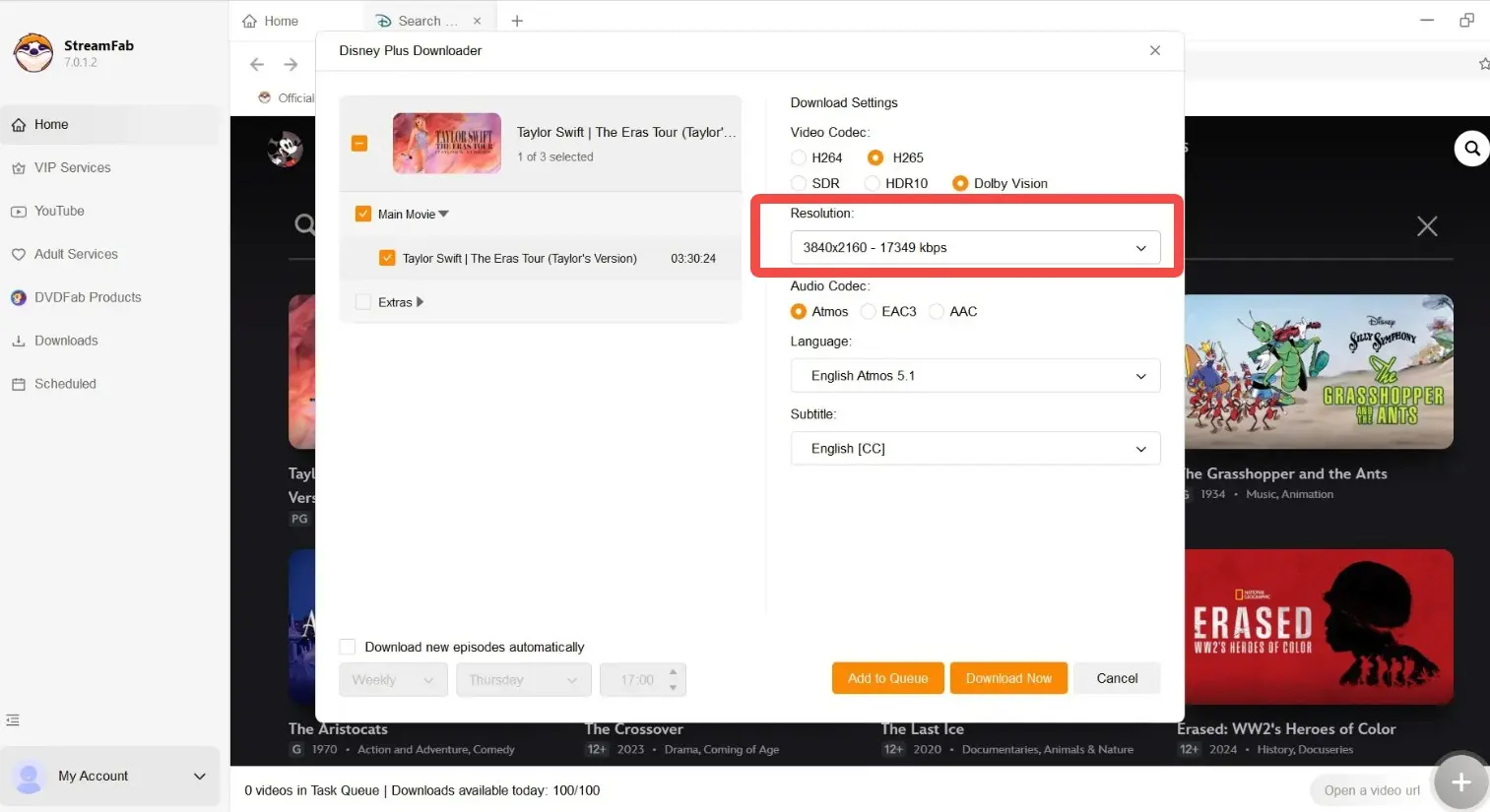
Task: Click Cancel button
Action: pyautogui.click(x=1117, y=678)
